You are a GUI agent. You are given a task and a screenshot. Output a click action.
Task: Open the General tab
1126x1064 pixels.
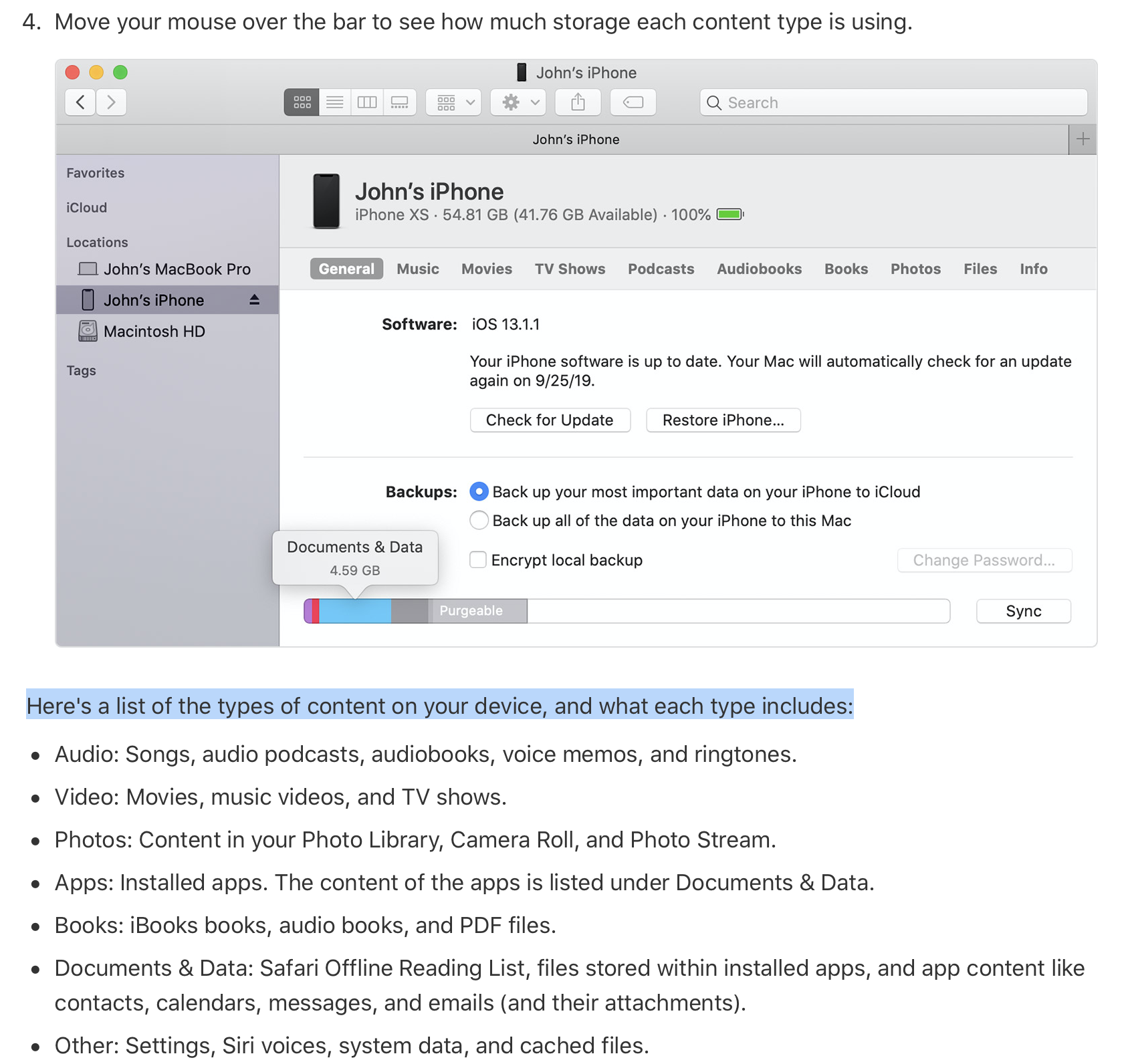[346, 269]
